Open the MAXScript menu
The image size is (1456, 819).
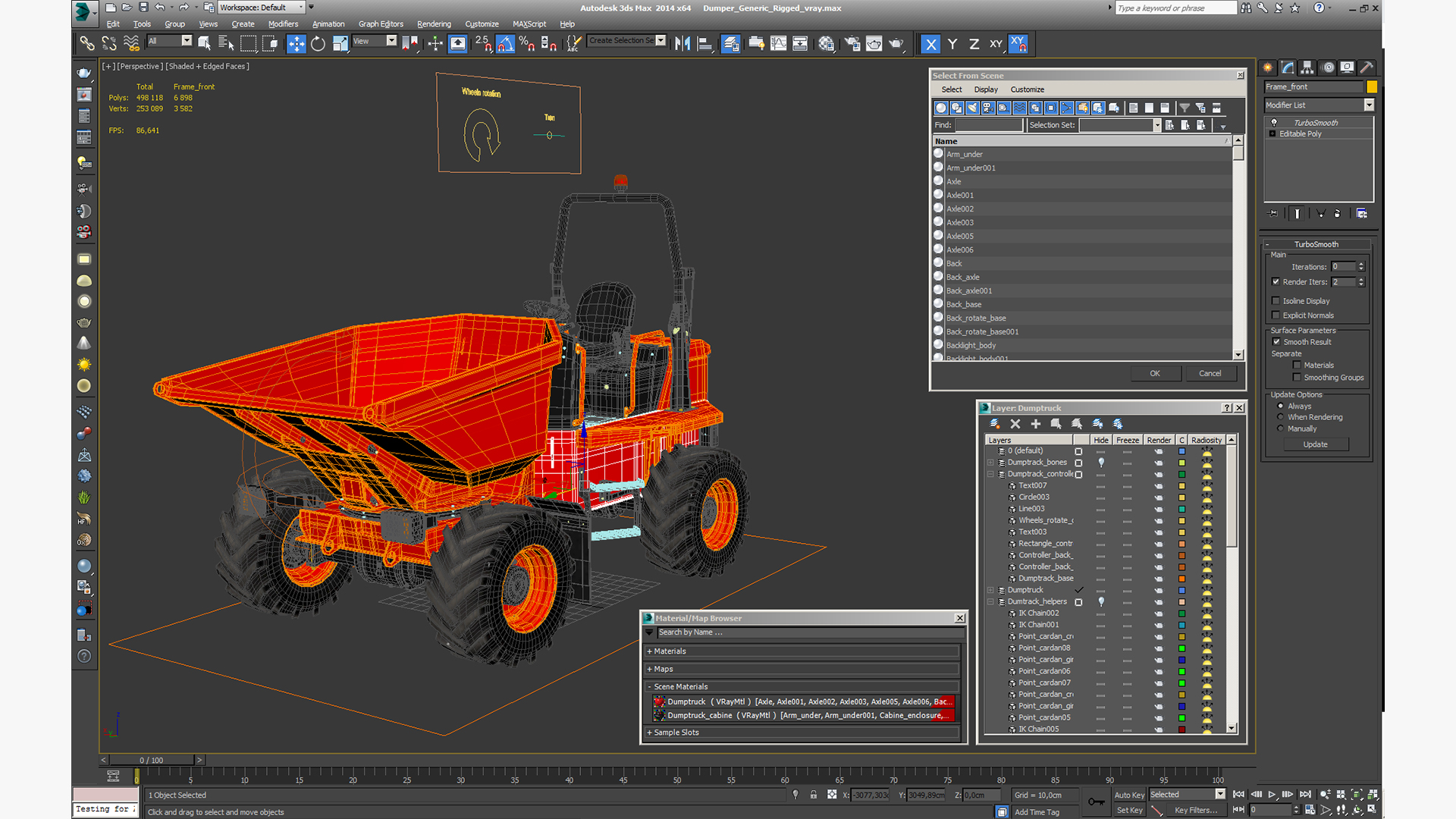click(529, 24)
